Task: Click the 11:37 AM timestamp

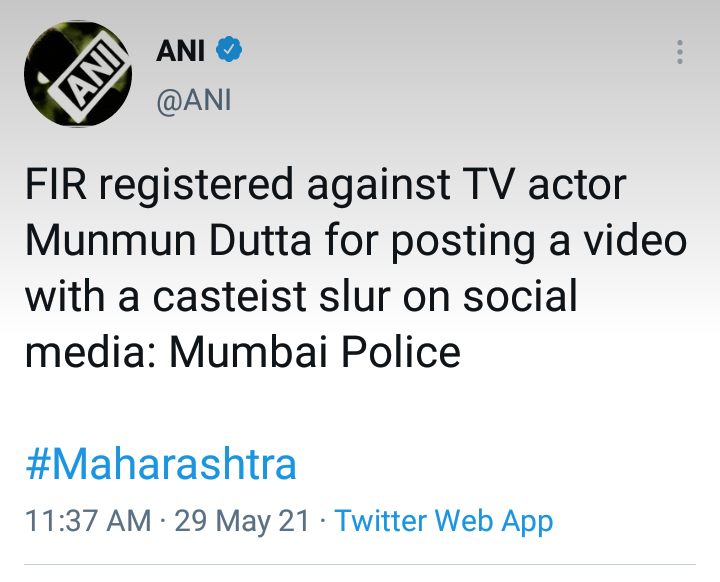Action: pos(88,521)
